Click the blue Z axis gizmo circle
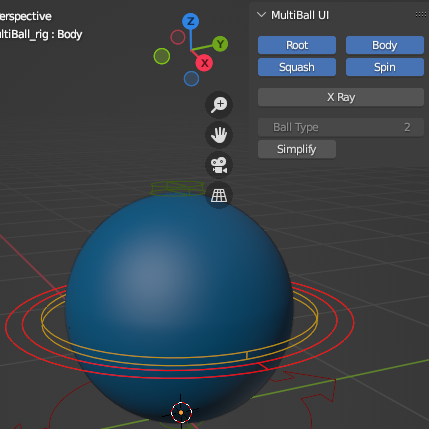 pos(191,21)
